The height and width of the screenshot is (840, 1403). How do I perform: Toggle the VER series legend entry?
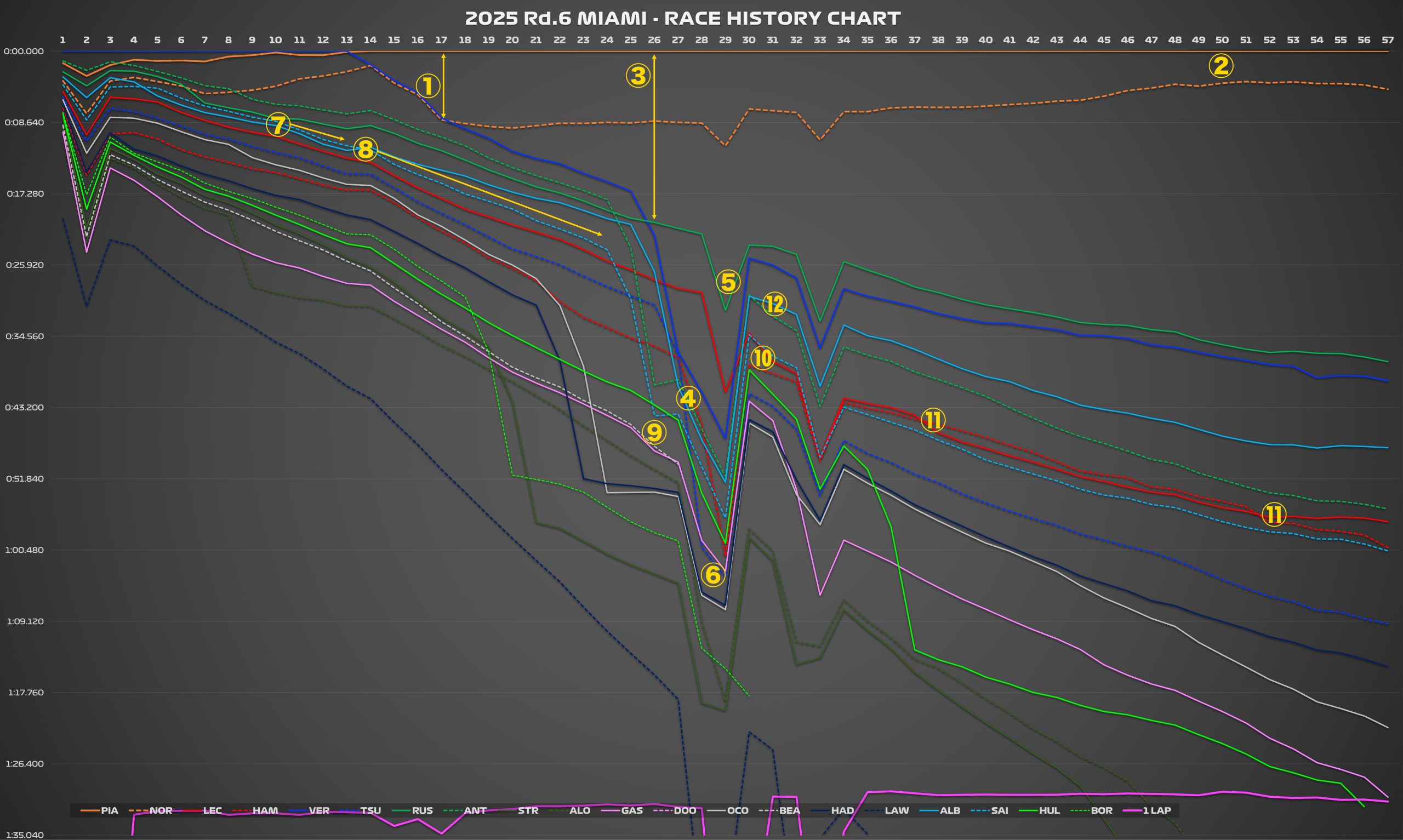click(318, 810)
